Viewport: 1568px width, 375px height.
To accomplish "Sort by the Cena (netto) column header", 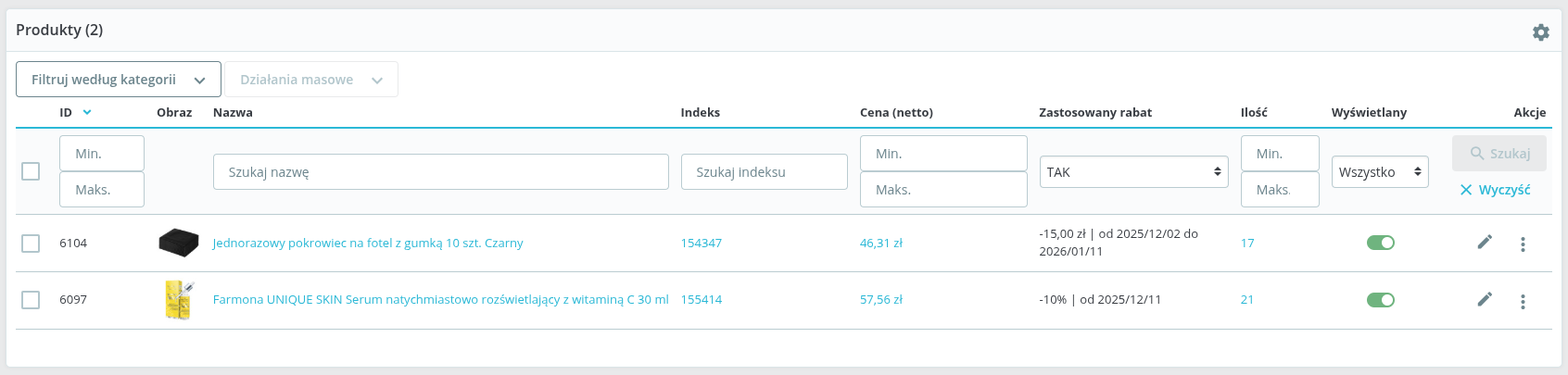I will [x=895, y=112].
